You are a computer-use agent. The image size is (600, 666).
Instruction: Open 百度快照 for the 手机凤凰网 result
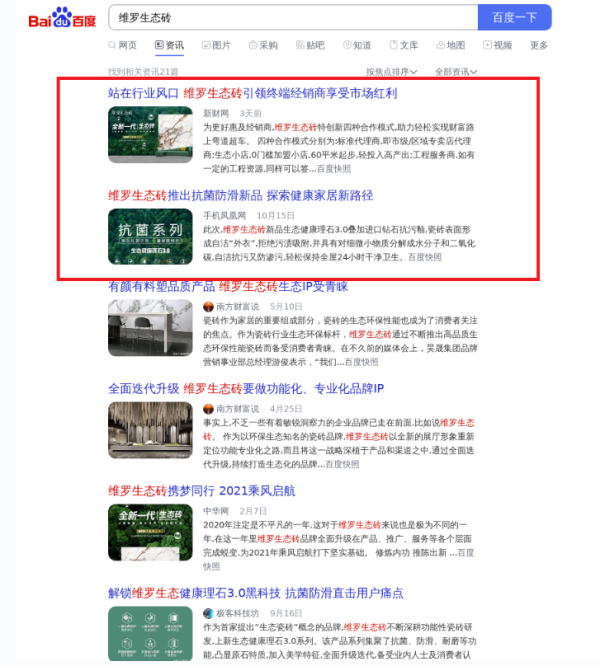[x=424, y=257]
